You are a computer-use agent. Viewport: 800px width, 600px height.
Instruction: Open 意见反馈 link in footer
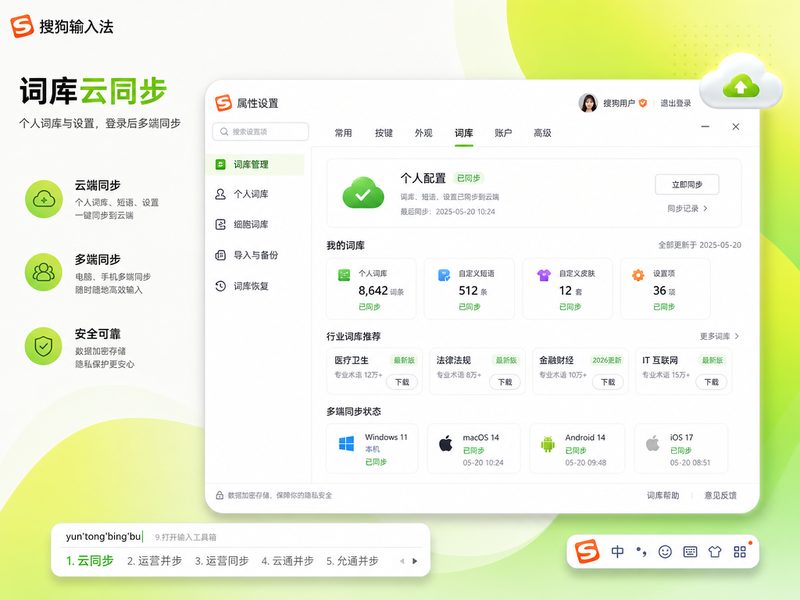click(x=720, y=495)
